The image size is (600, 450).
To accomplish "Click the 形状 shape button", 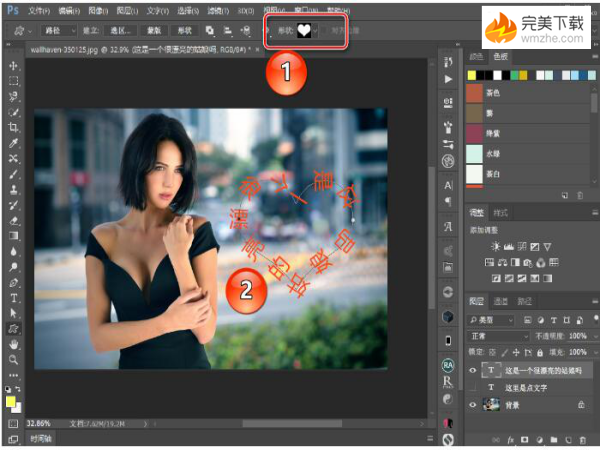I will [185, 31].
